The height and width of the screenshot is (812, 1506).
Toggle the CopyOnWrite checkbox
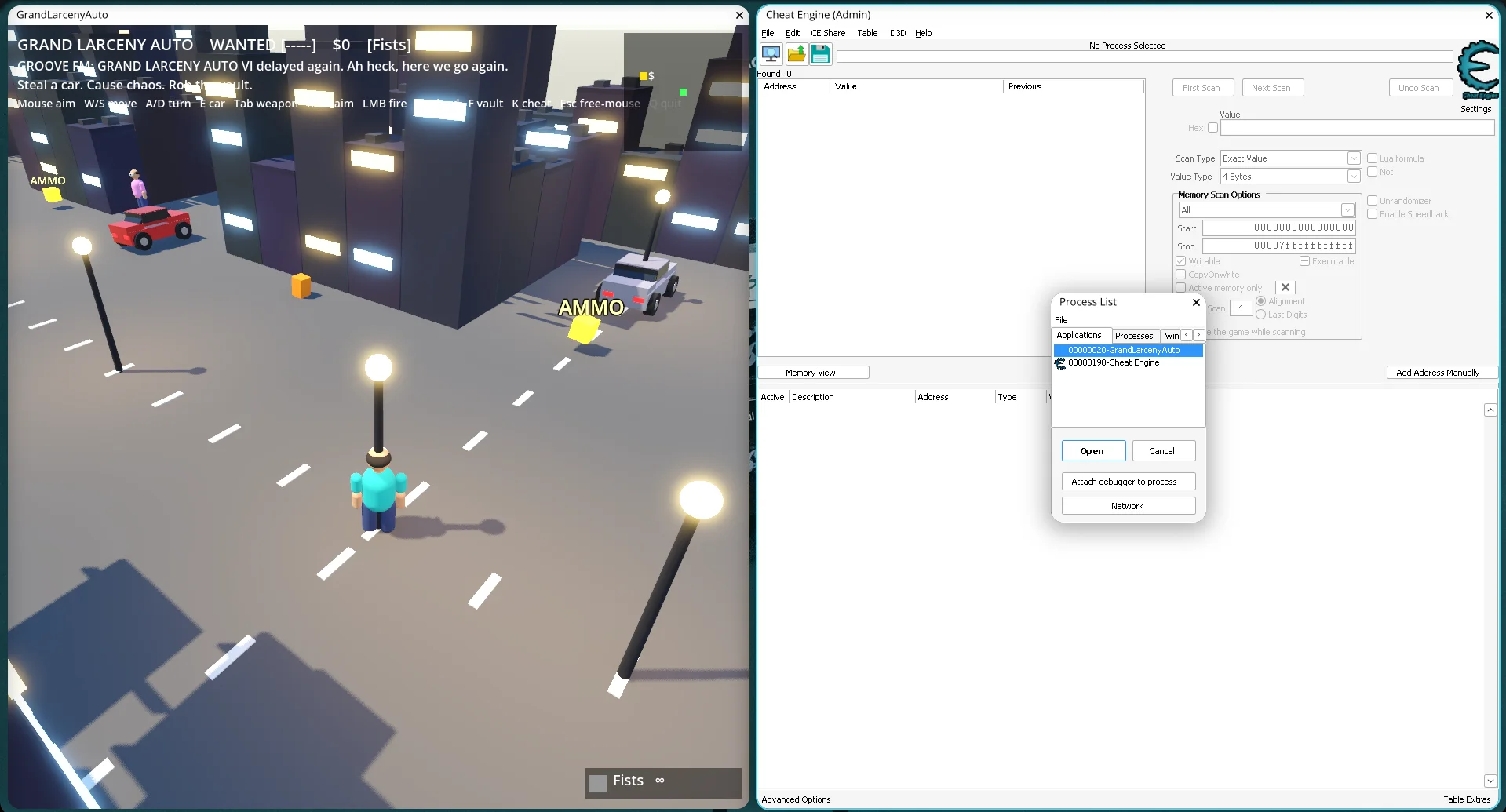pos(1181,275)
